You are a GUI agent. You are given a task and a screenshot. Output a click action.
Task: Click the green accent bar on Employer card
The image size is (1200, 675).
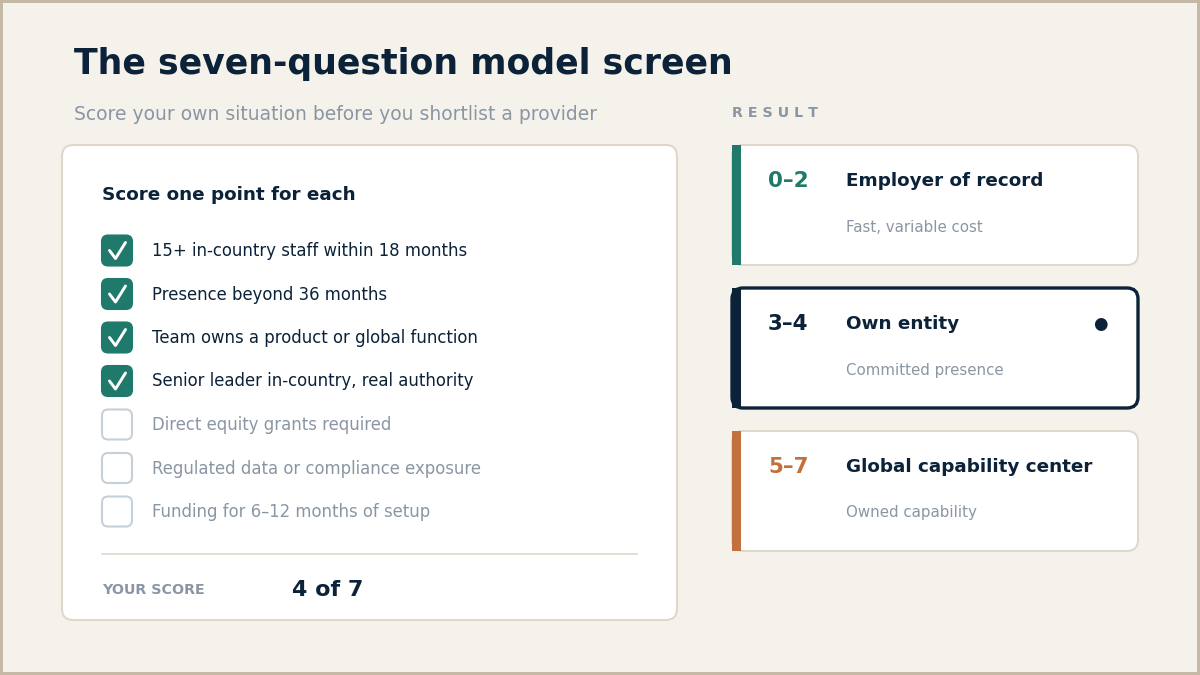click(x=736, y=205)
